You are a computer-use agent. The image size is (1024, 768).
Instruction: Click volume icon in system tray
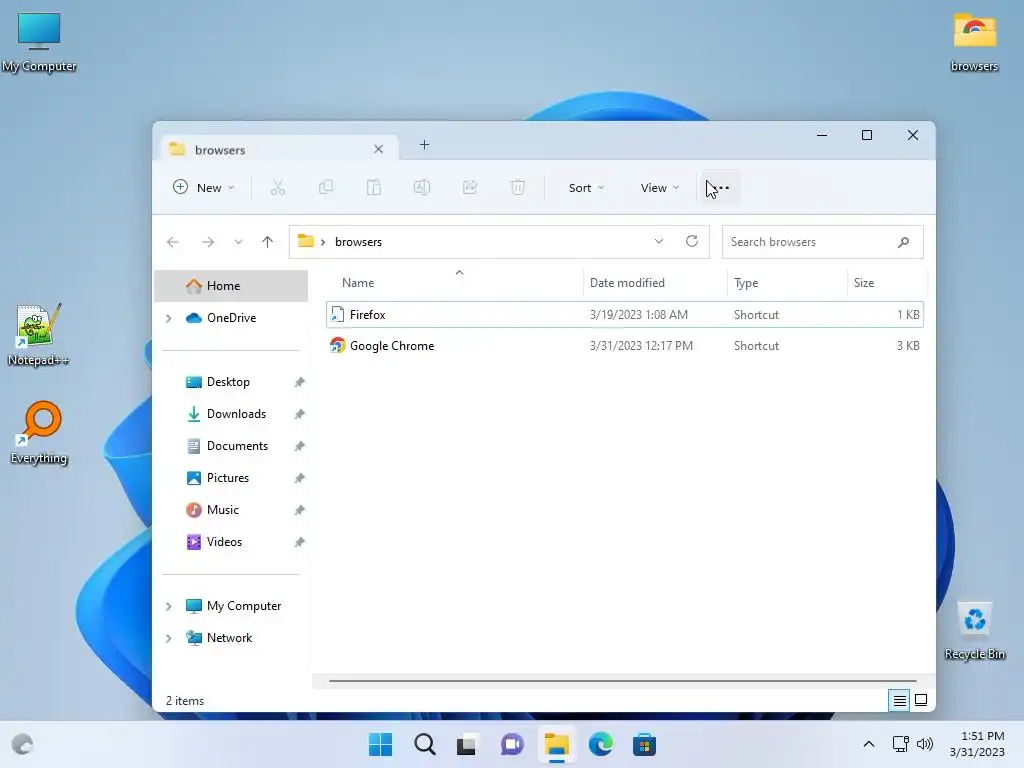[x=925, y=744]
